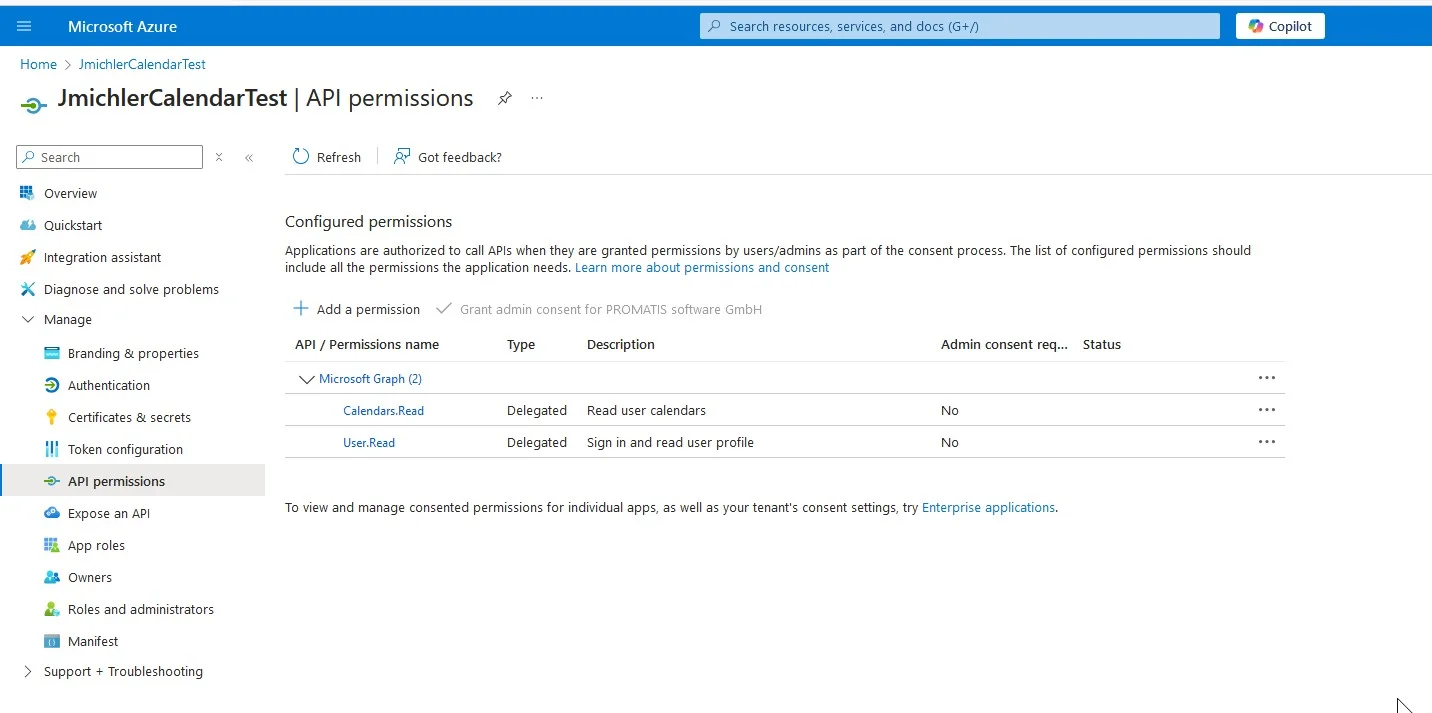Click the Token configuration icon
The image size is (1432, 713).
52,449
